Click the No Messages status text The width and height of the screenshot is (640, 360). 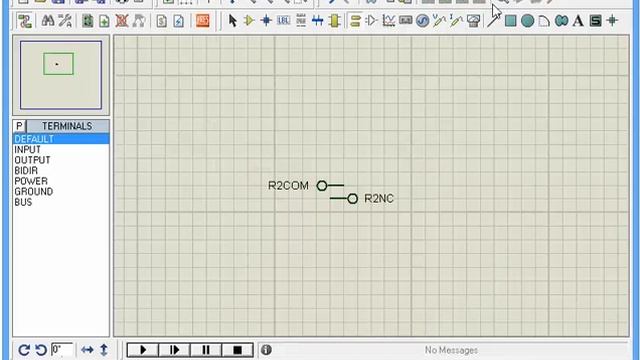pos(451,350)
